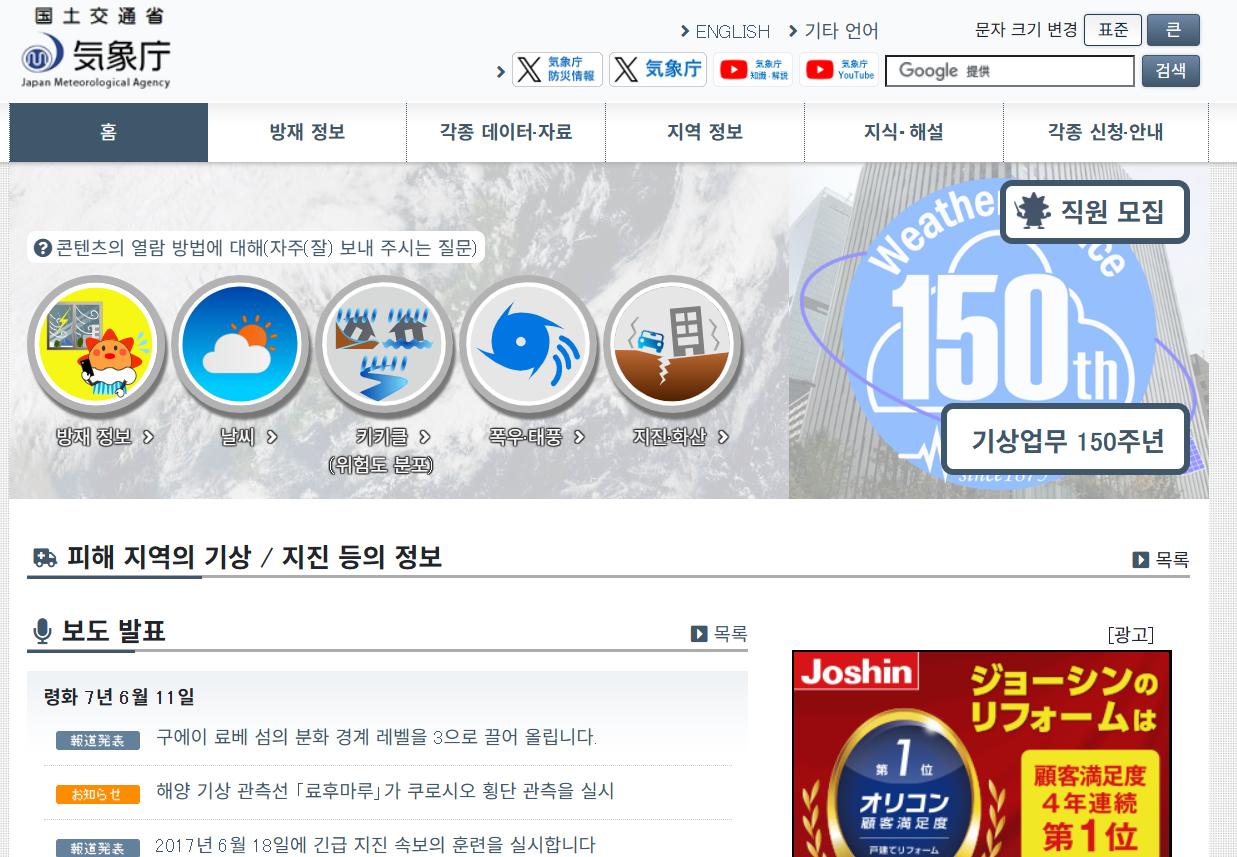Open the 폭우·태풍 typhoon icon

pos(529,345)
